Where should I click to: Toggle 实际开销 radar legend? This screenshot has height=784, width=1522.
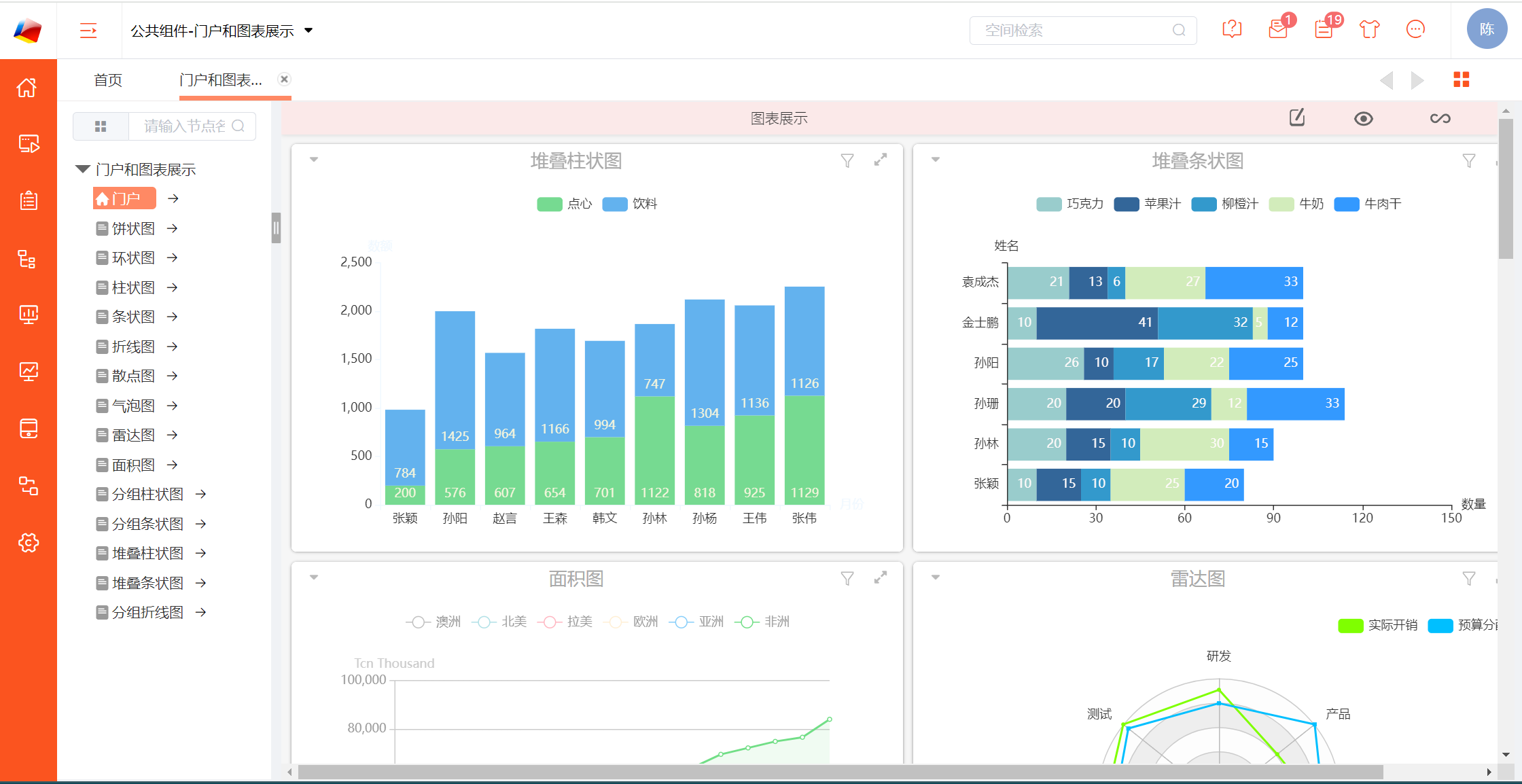(1377, 625)
